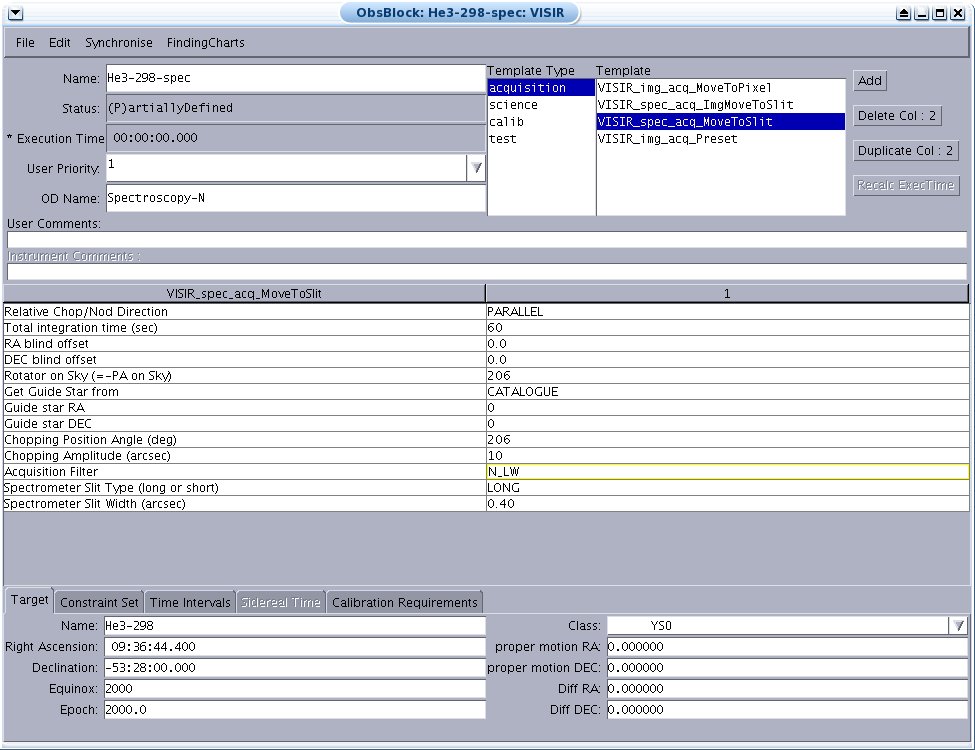Select the science template type
Image resolution: width=975 pixels, height=750 pixels.
[x=540, y=104]
